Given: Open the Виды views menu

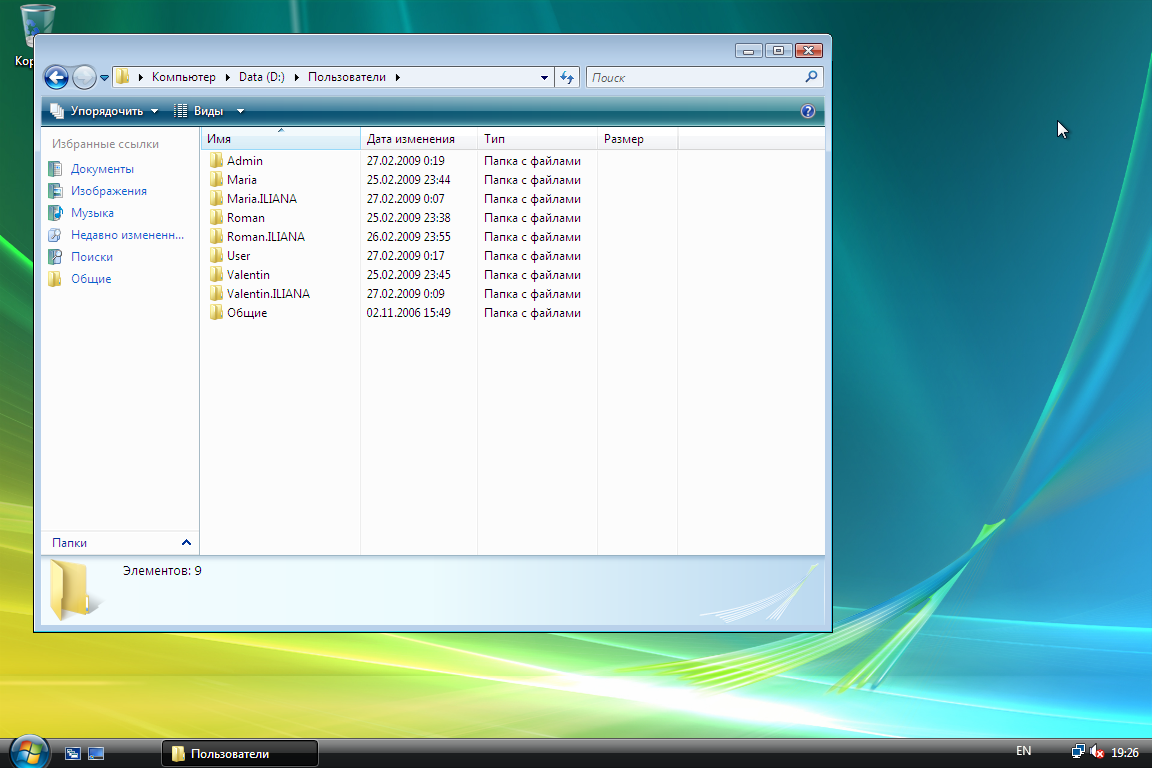Looking at the screenshot, I should pos(208,111).
